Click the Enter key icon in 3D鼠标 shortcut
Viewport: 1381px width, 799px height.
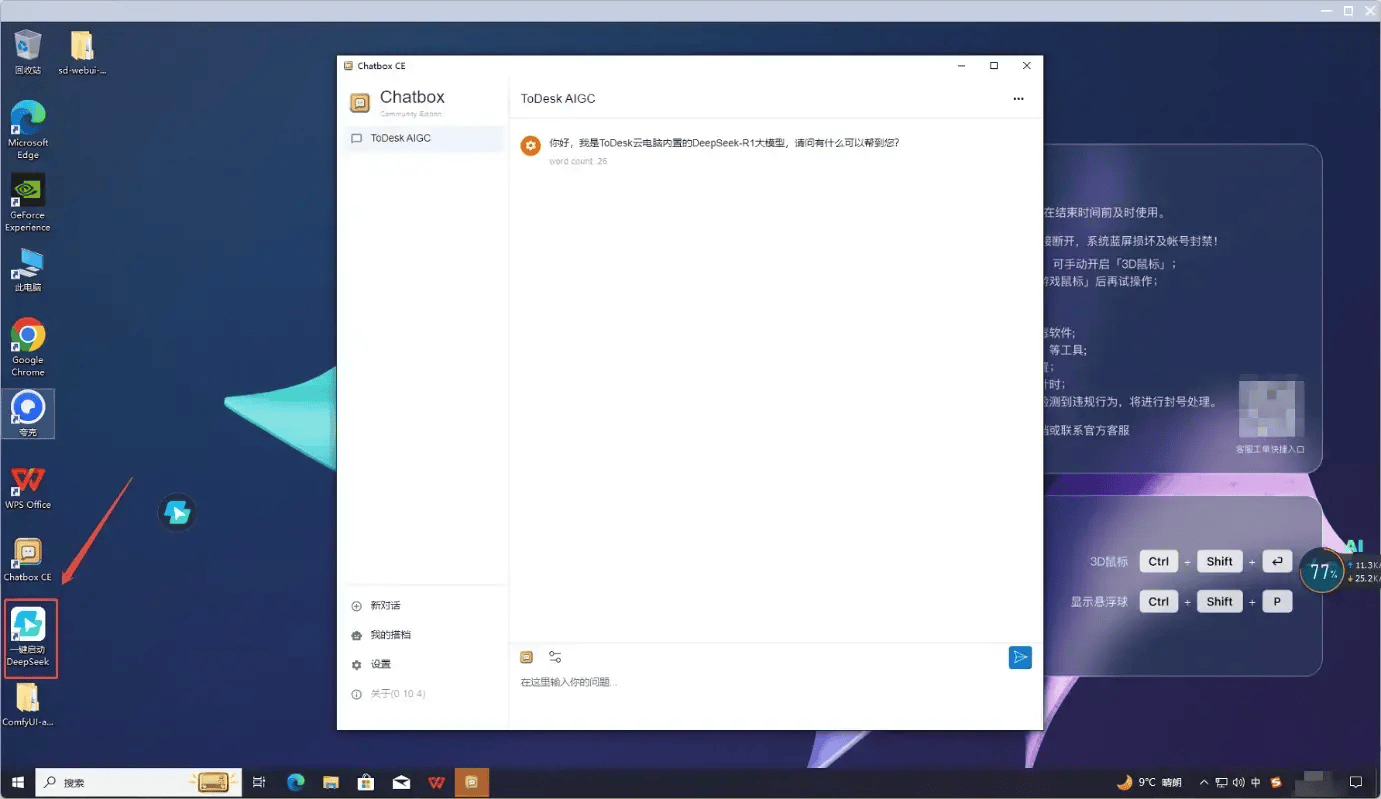pyautogui.click(x=1277, y=561)
